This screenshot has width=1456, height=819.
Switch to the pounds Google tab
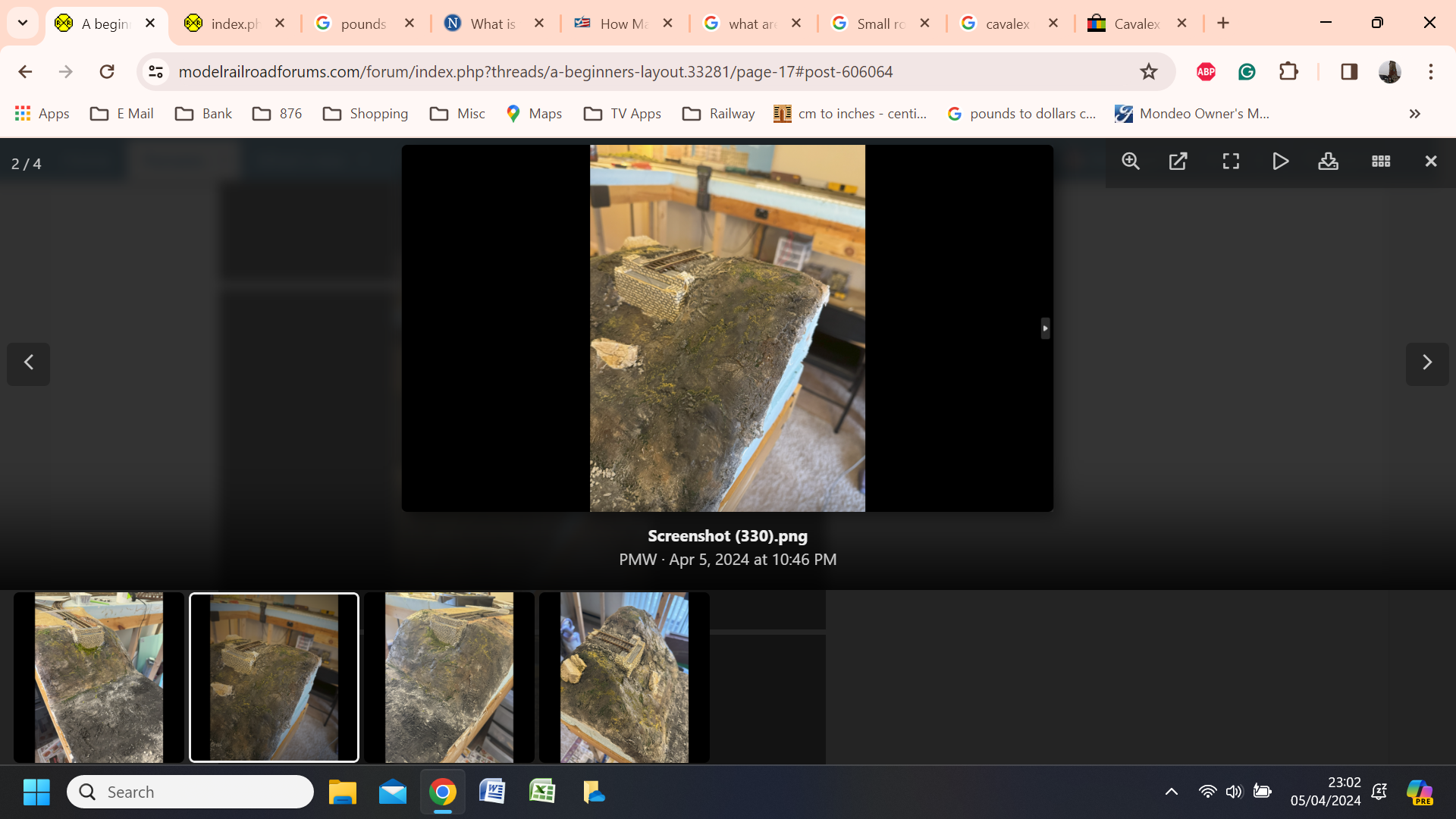point(363,24)
